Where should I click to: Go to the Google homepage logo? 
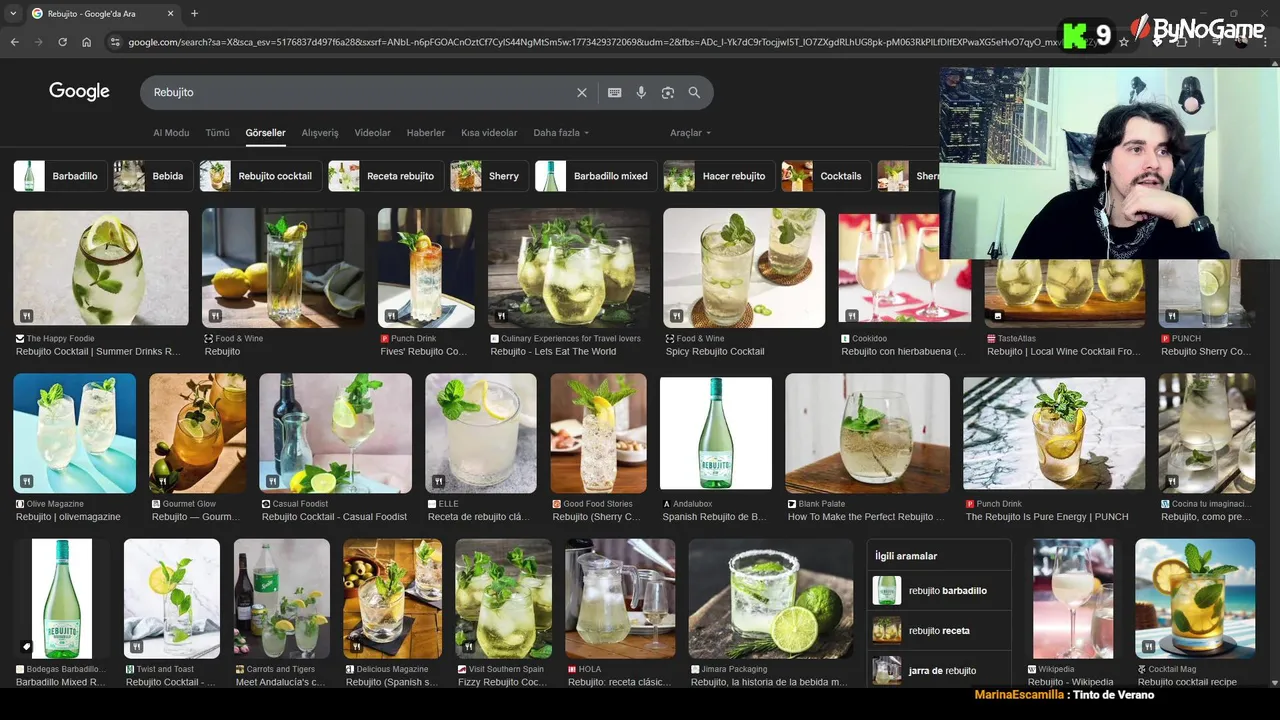79,91
